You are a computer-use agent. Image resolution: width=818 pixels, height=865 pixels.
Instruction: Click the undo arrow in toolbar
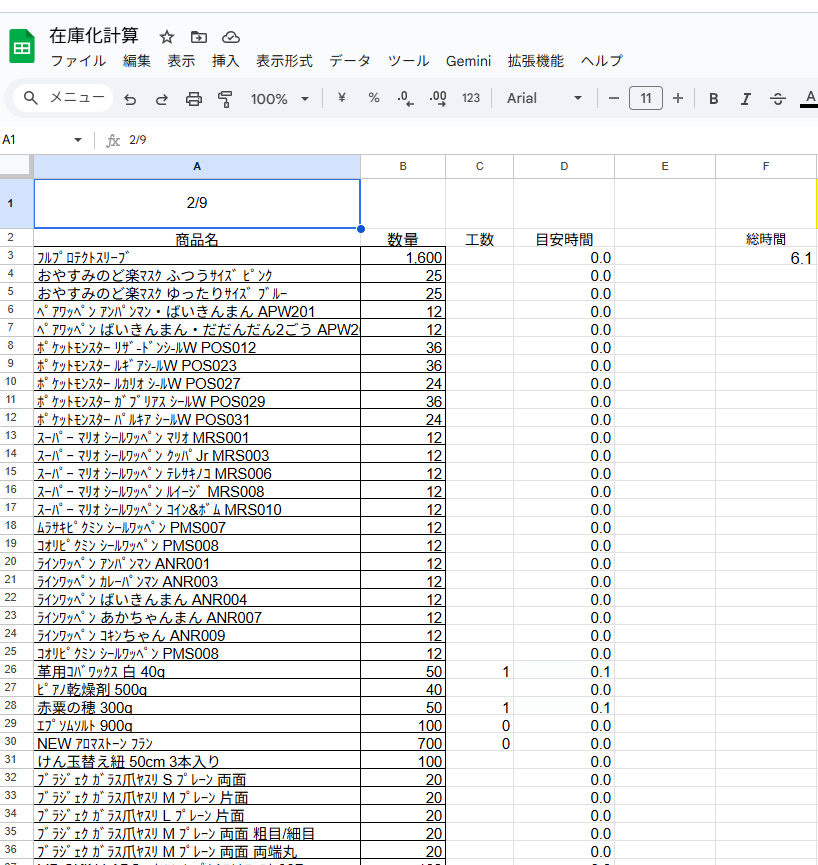(x=129, y=98)
